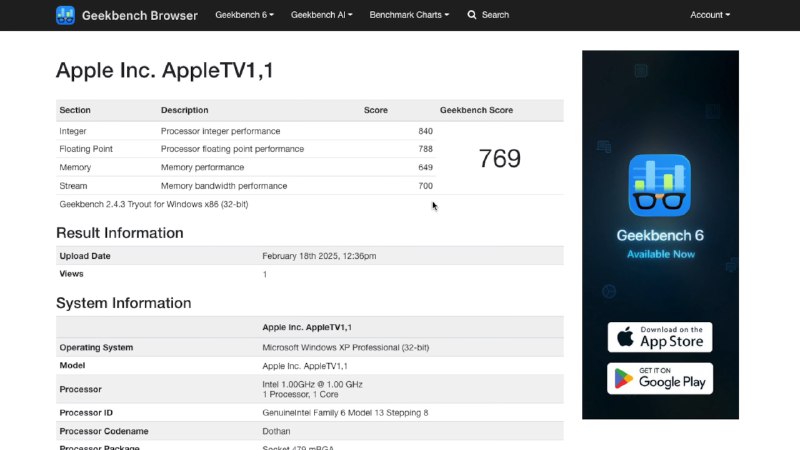Screen dimensions: 800x450
Task: Click the System Information heading
Action: 123,303
